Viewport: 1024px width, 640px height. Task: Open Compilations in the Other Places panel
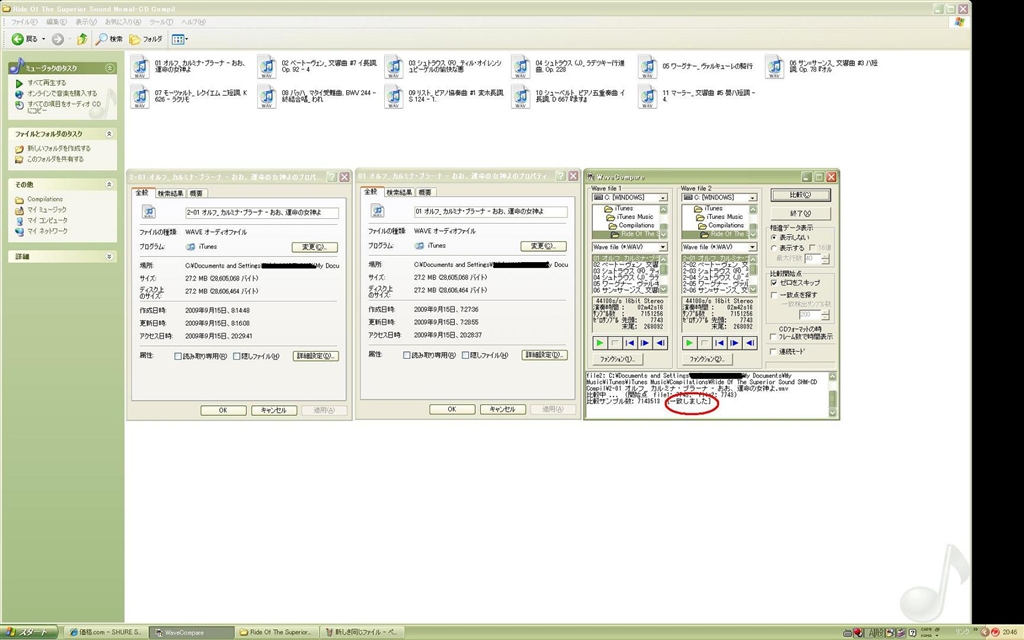45,199
